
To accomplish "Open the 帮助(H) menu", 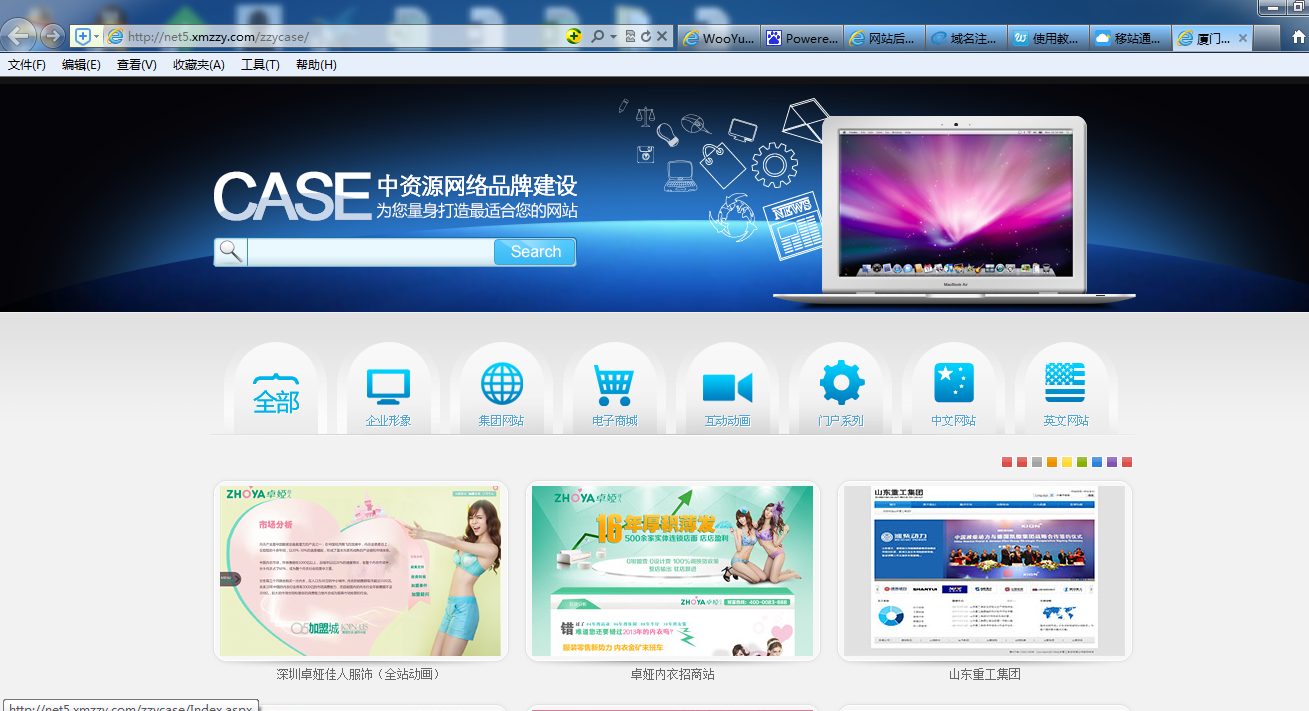I will (x=316, y=65).
